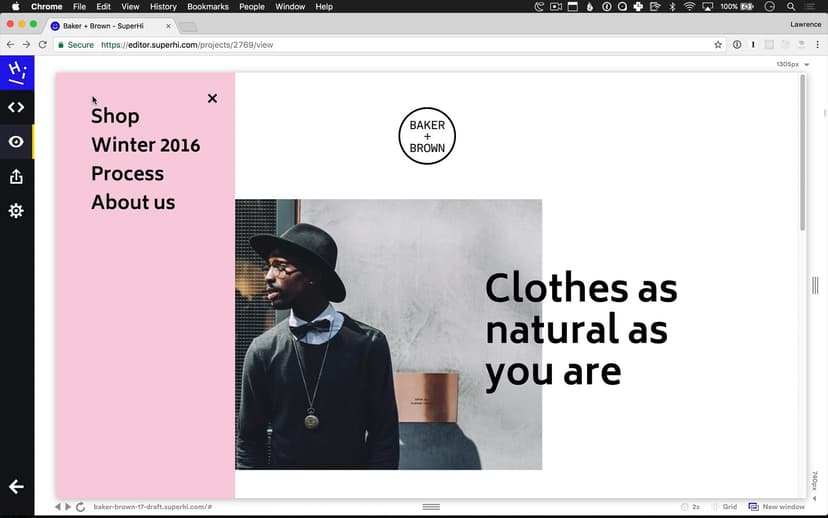This screenshot has width=828, height=518.
Task: Open project settings gear icon
Action: tap(16, 211)
